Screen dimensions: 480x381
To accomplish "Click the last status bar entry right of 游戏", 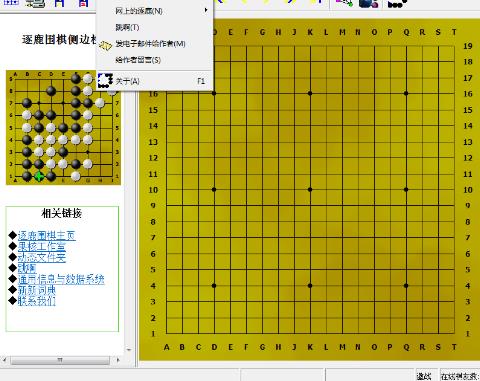I will (x=460, y=376).
